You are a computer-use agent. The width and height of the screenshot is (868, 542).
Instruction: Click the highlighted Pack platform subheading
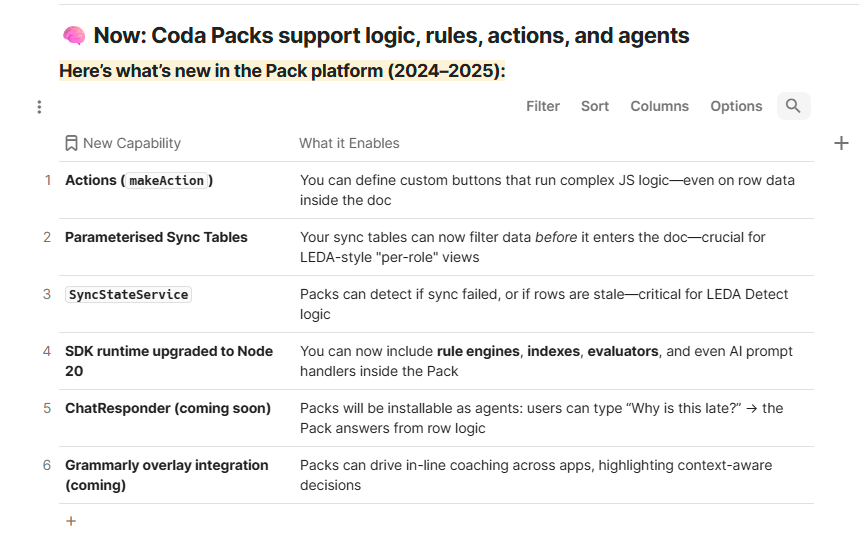[x=282, y=71]
